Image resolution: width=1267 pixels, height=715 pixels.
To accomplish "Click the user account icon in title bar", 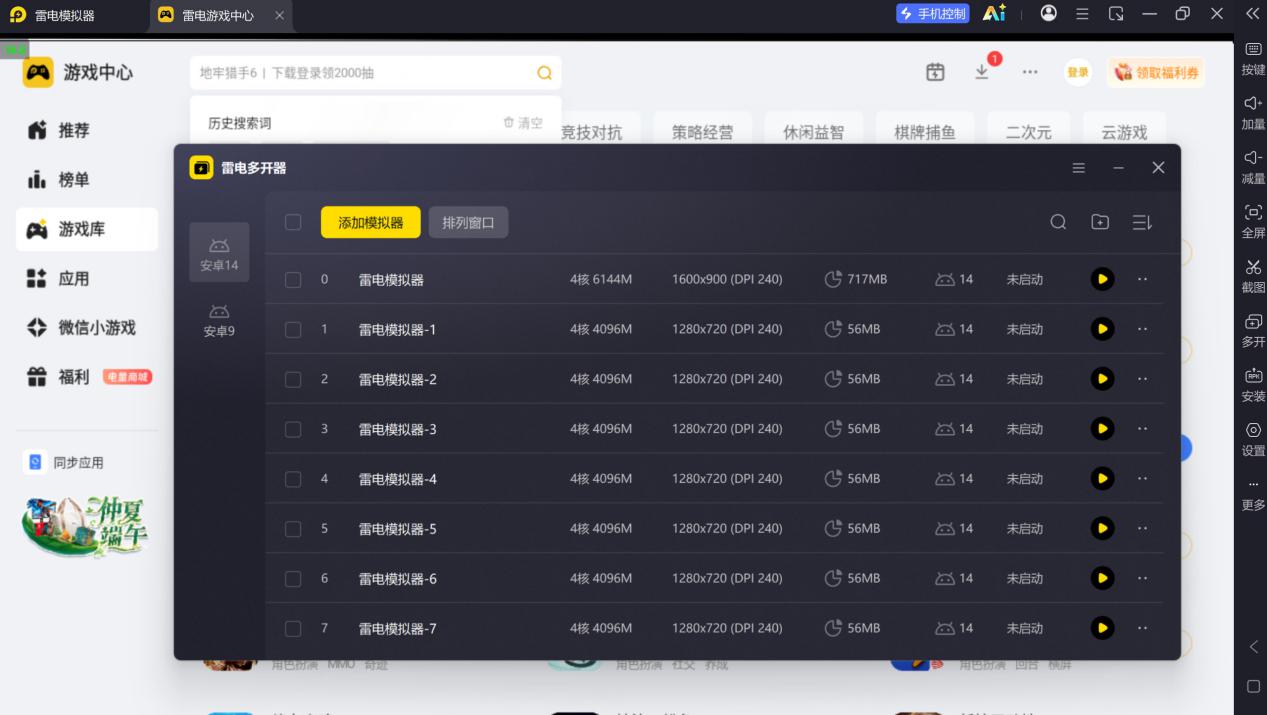I will tap(1048, 13).
